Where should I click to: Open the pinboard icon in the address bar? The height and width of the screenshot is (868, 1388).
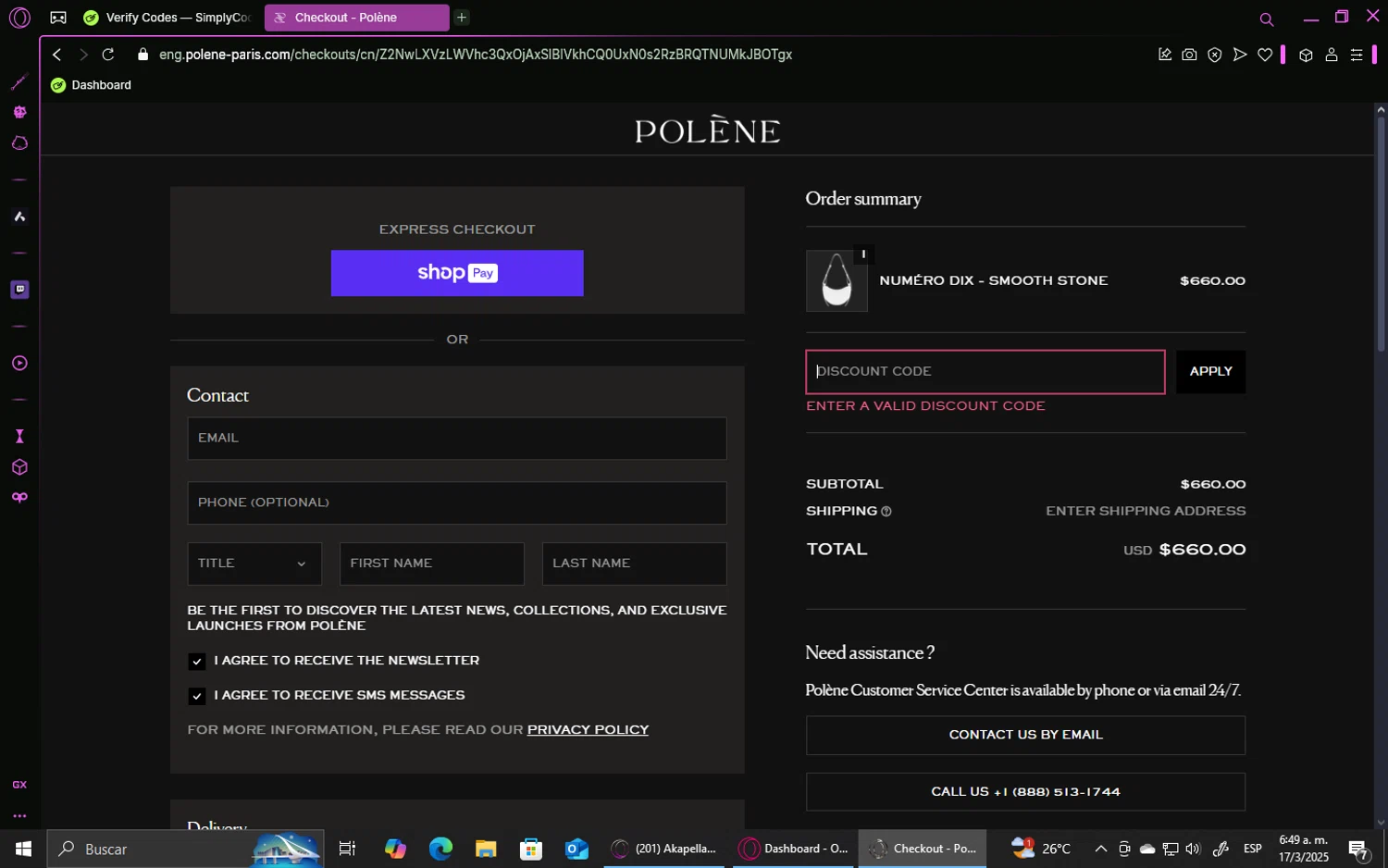(x=1165, y=55)
